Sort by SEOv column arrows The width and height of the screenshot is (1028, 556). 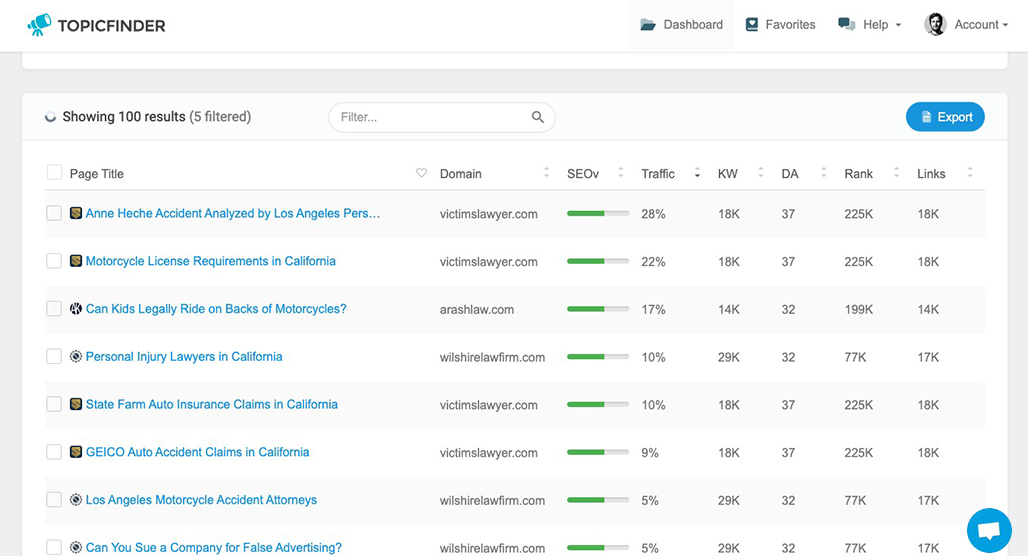(621, 173)
